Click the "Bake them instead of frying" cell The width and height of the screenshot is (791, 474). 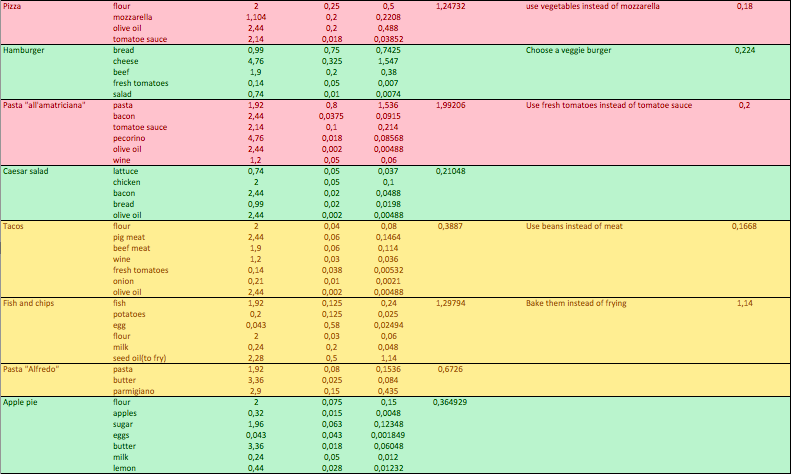point(576,303)
